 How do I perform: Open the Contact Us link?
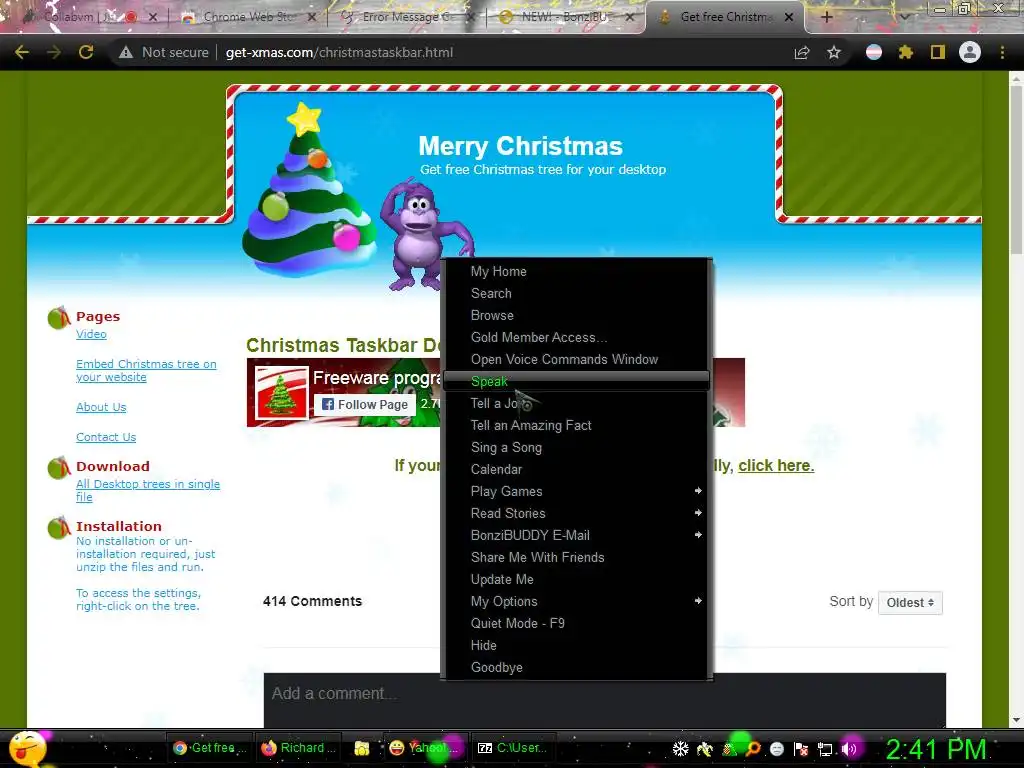[x=106, y=437]
